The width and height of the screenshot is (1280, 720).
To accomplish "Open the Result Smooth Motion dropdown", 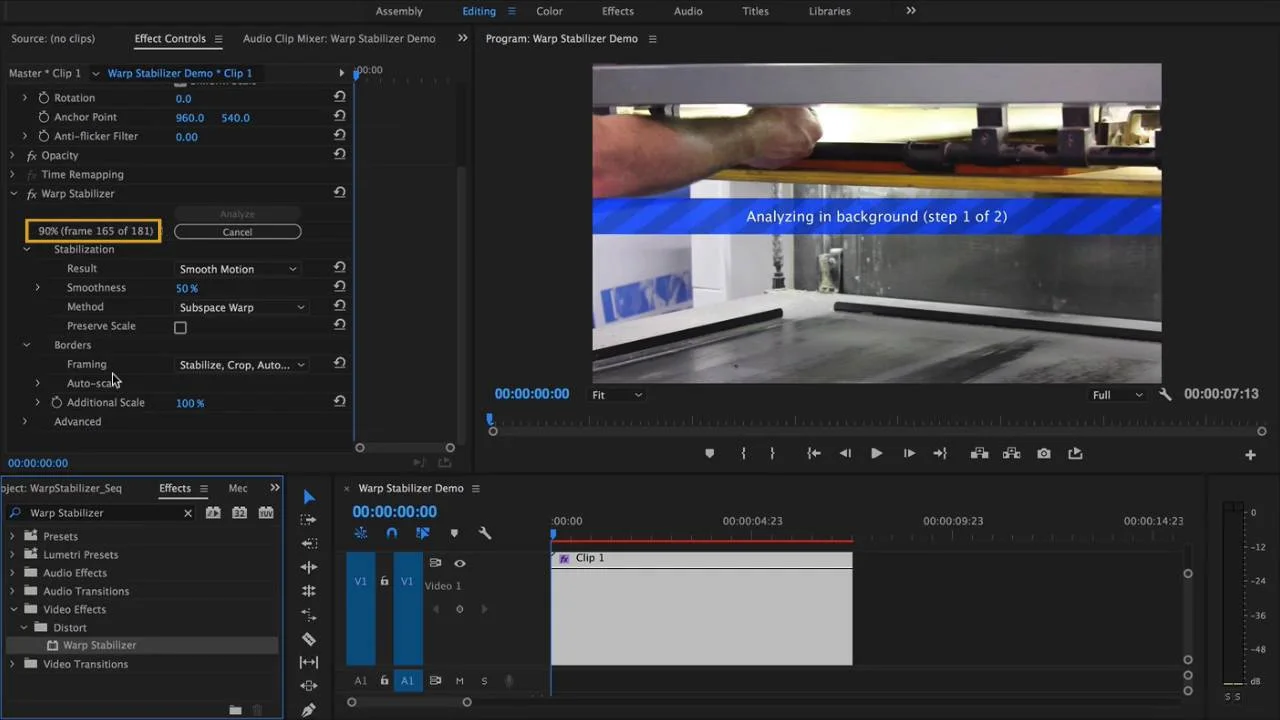I will point(238,269).
